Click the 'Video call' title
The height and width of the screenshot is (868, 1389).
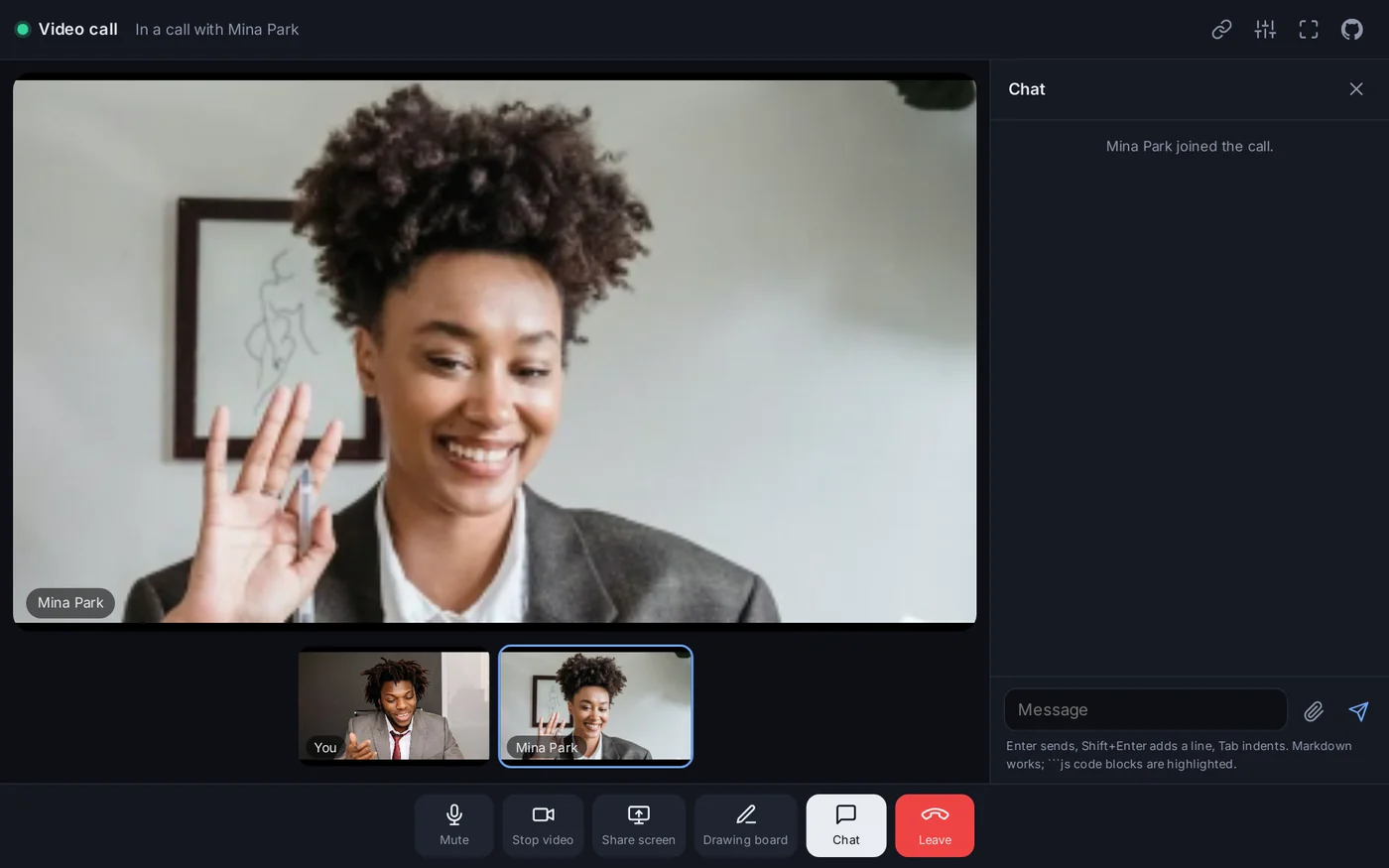coord(77,30)
